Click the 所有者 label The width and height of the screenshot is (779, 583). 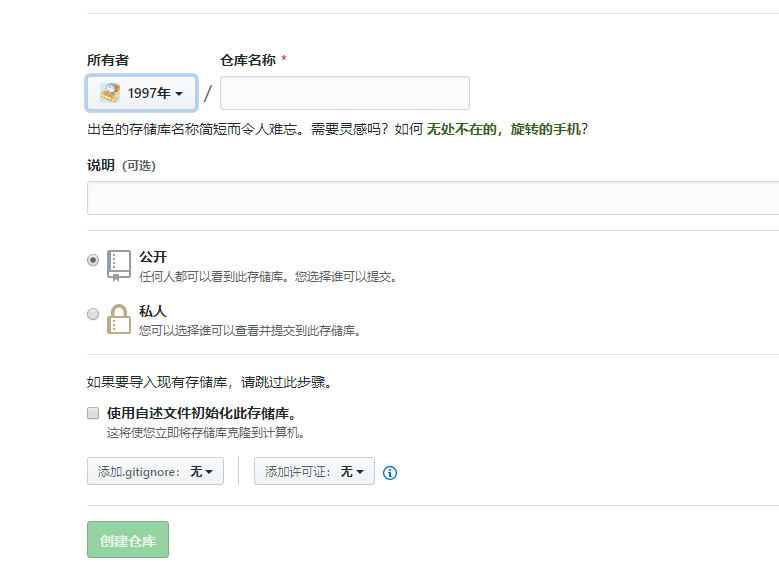pos(108,60)
